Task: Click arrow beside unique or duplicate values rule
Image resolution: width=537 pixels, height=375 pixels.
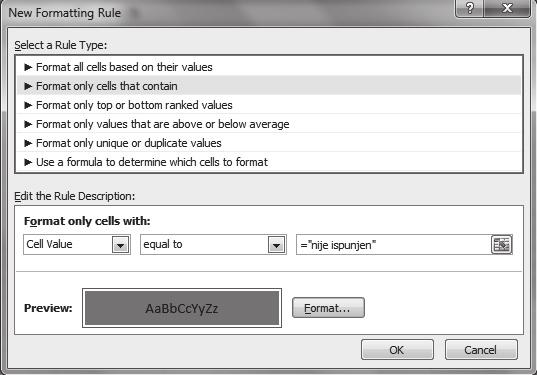Action: (x=28, y=143)
